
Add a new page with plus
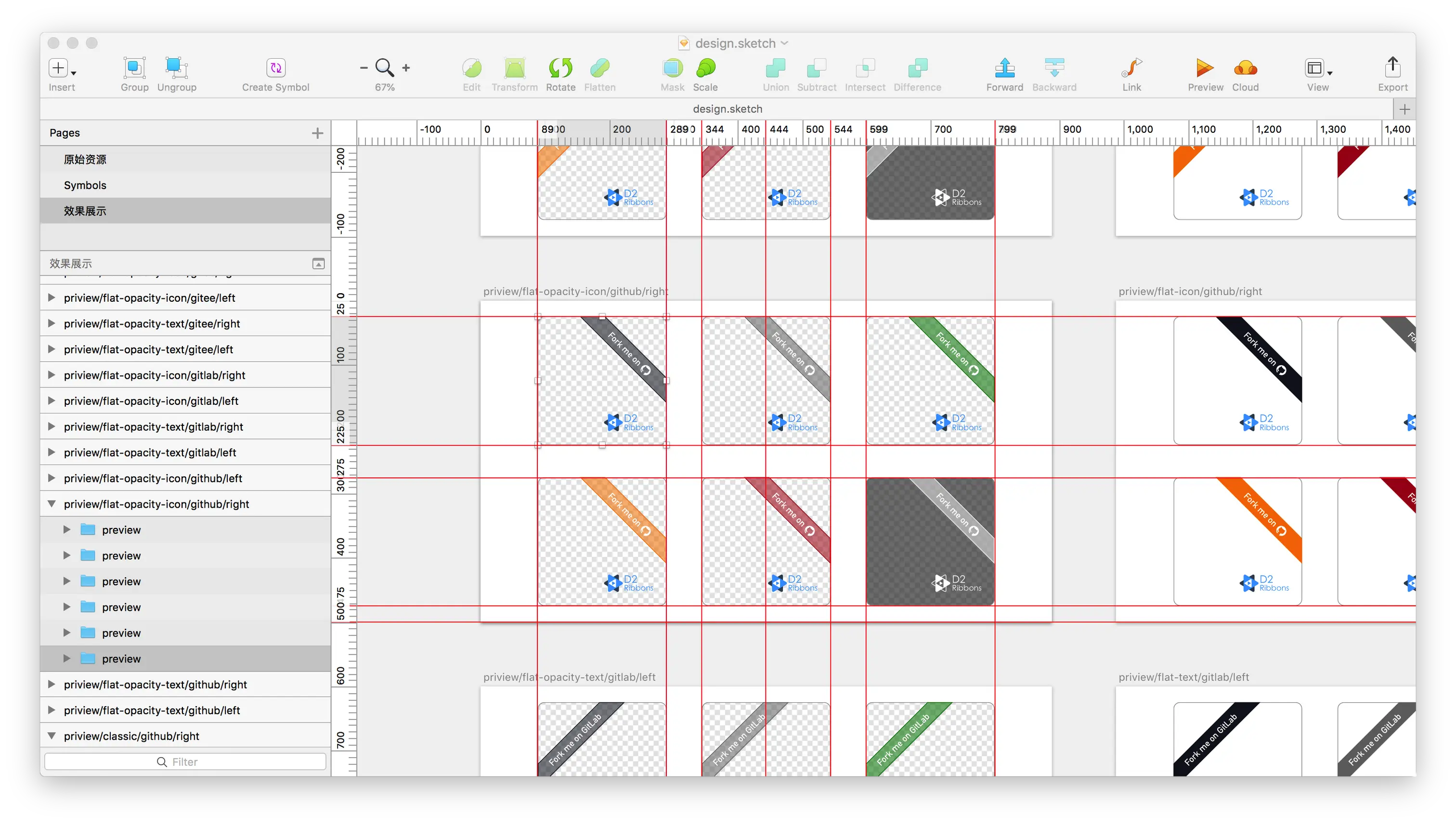(318, 133)
